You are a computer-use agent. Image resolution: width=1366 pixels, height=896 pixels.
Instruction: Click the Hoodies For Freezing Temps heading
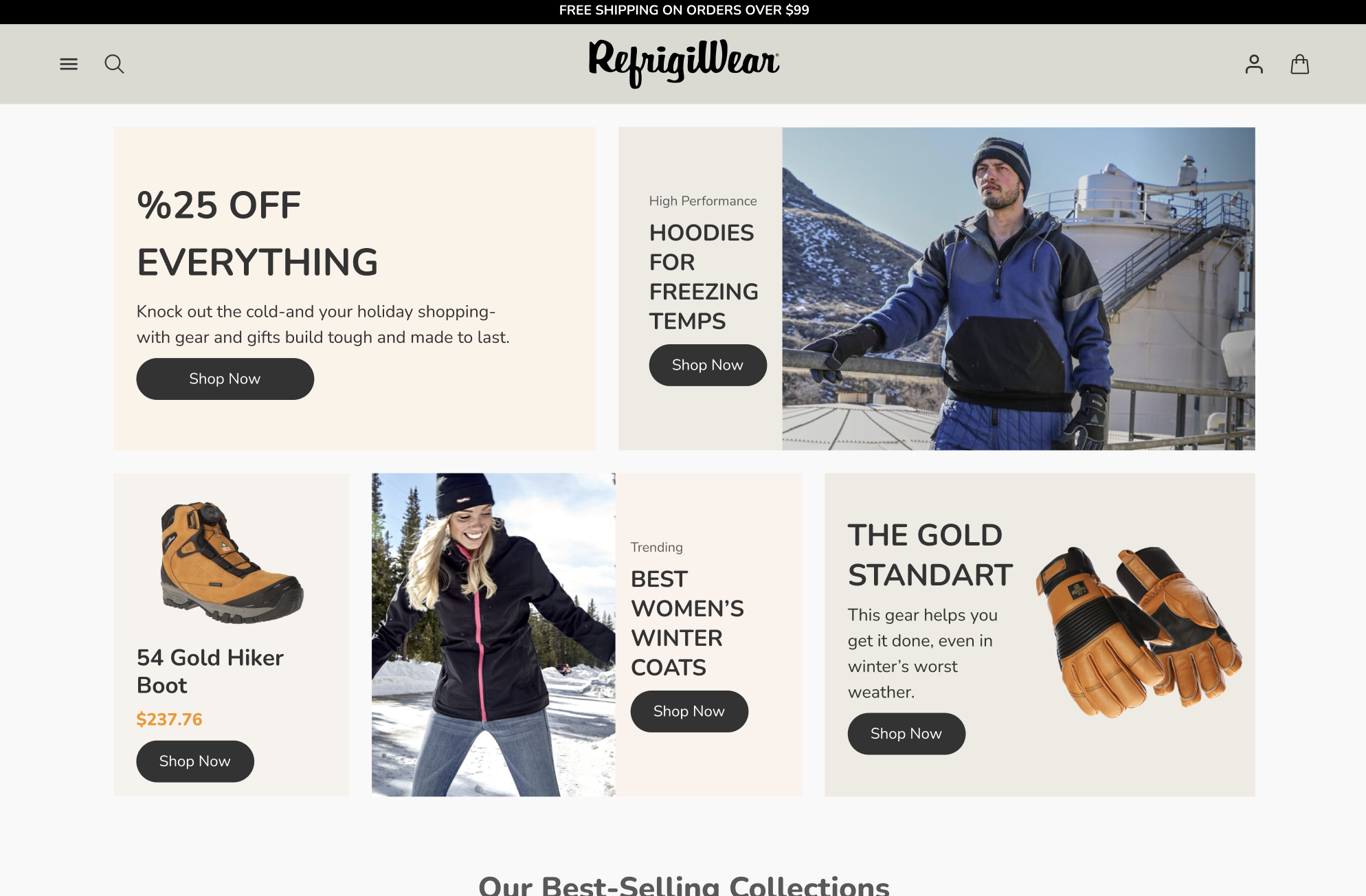(x=704, y=277)
